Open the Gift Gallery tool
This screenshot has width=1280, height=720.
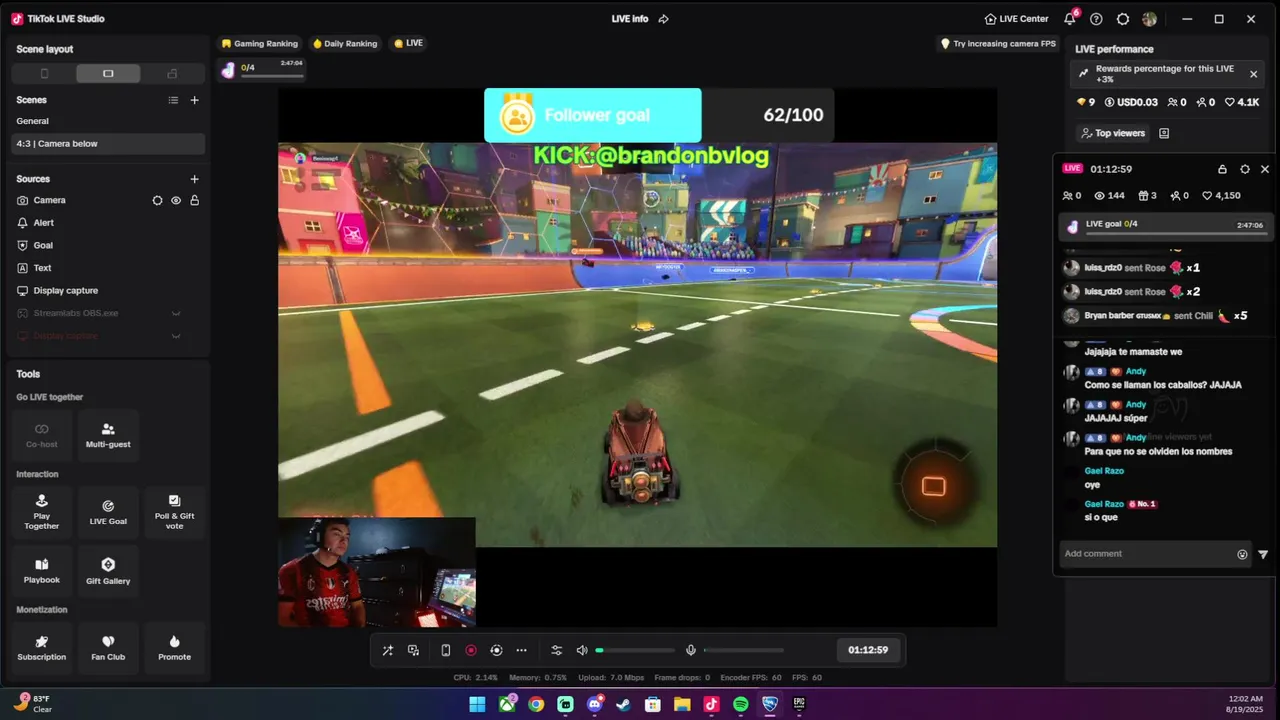click(108, 571)
